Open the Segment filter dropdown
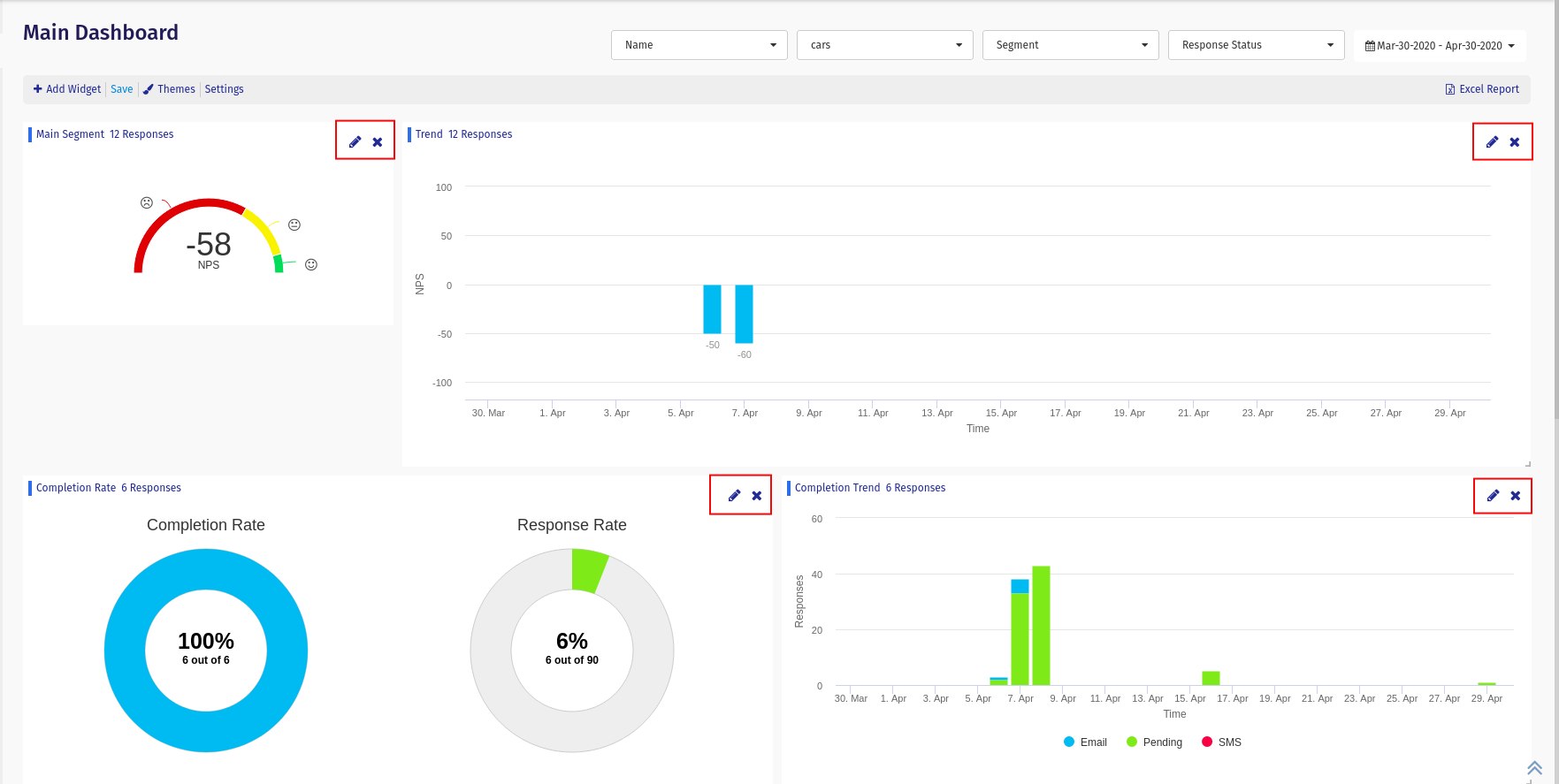The height and width of the screenshot is (784, 1559). tap(1070, 45)
